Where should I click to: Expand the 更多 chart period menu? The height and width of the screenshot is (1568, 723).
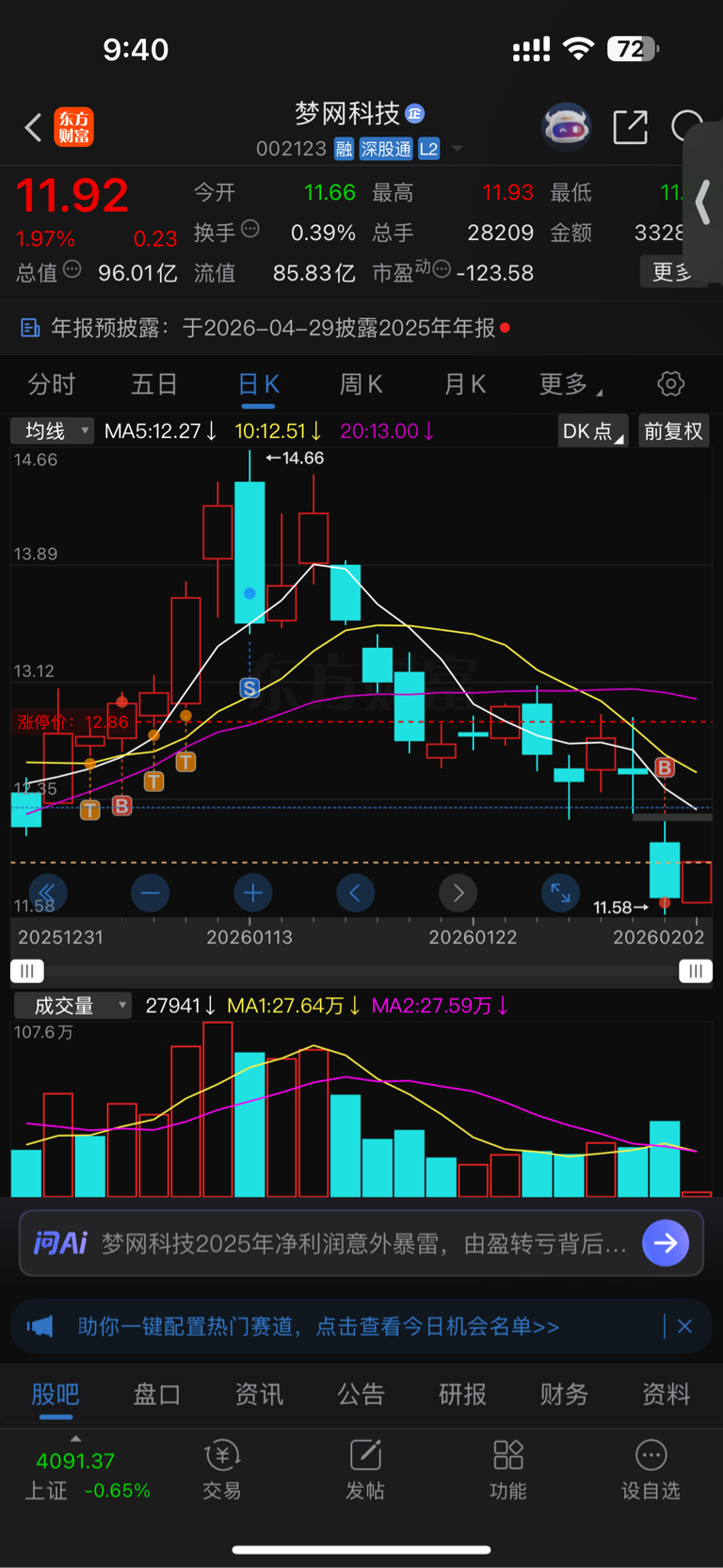570,384
